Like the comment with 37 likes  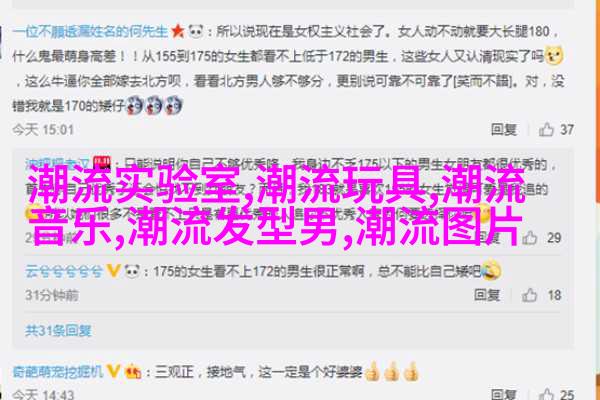tap(546, 130)
